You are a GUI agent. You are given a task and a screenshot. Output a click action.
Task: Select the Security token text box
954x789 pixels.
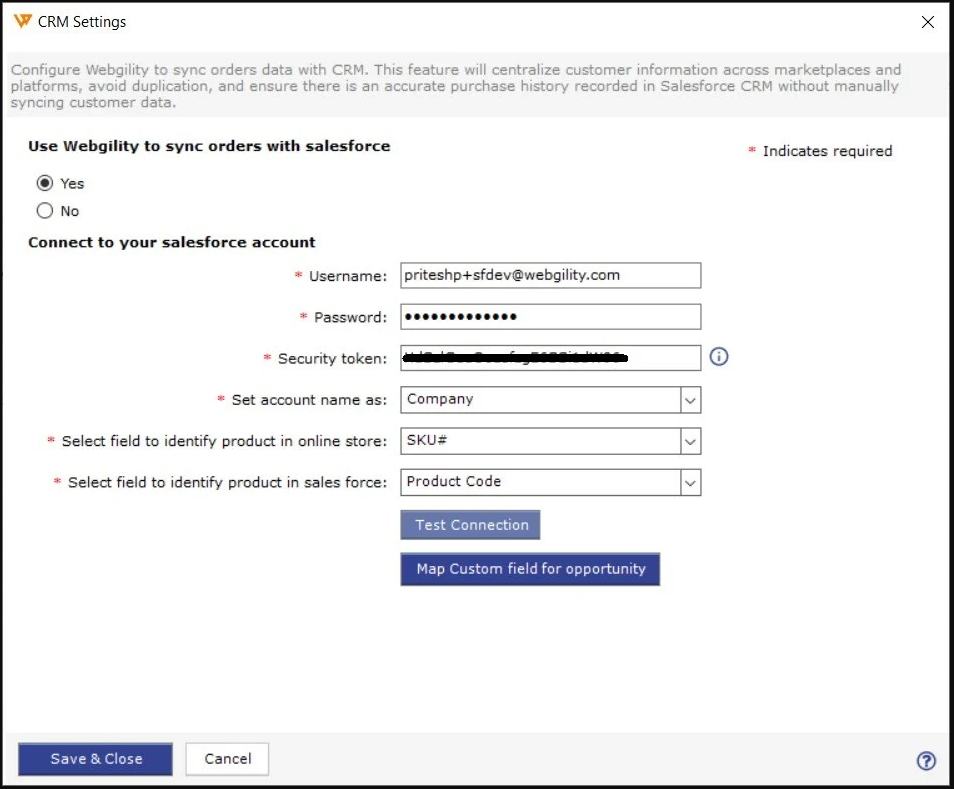[x=550, y=358]
